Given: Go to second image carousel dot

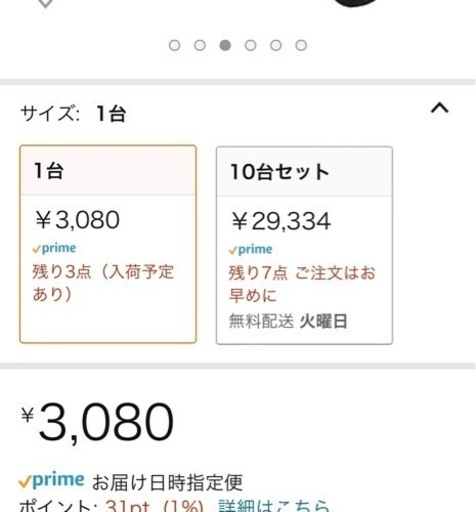Looking at the screenshot, I should point(200,45).
